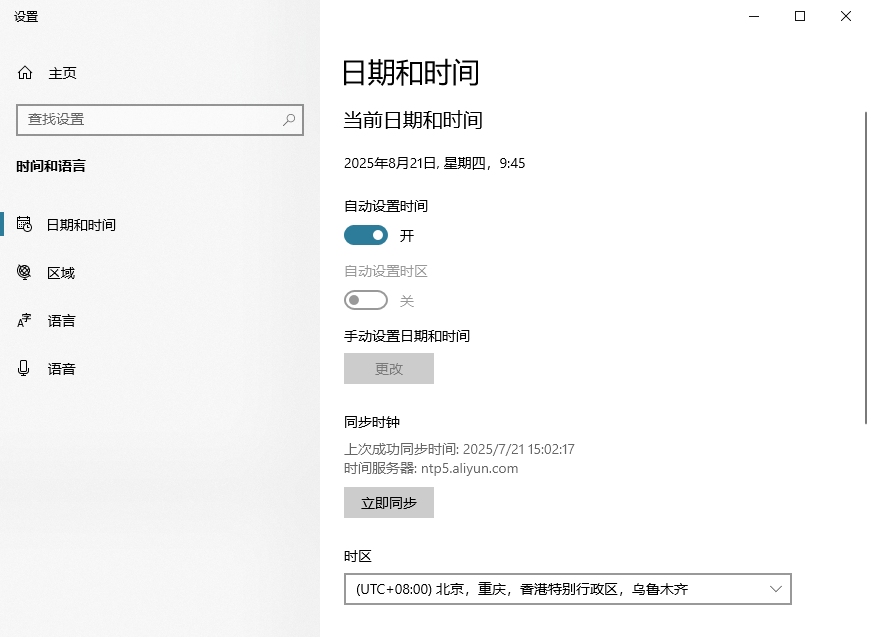Click the magnifier icon in the search box

(x=289, y=119)
